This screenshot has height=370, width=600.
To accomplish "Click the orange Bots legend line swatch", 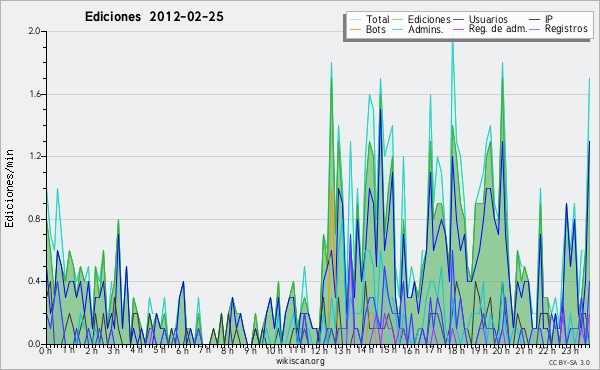I will tap(355, 29).
